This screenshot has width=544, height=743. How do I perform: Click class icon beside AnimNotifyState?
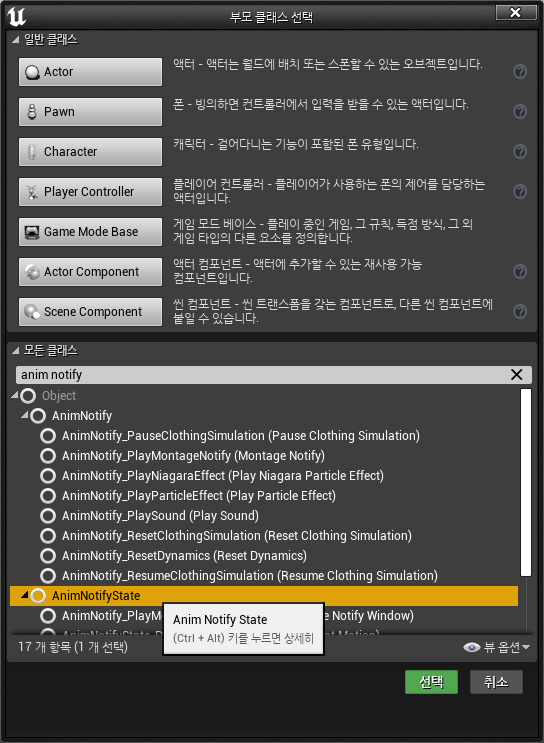[x=38, y=596]
